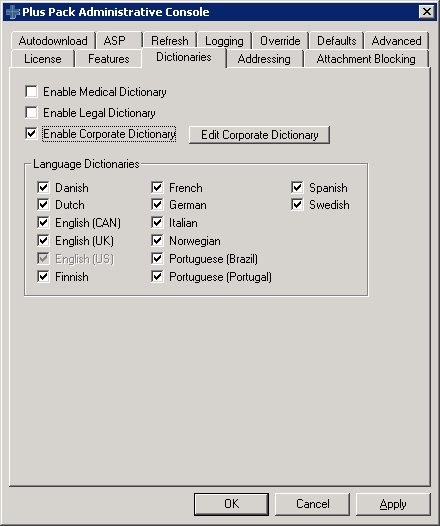440x526 pixels.
Task: Open the Defaults tab
Action: click(x=336, y=41)
